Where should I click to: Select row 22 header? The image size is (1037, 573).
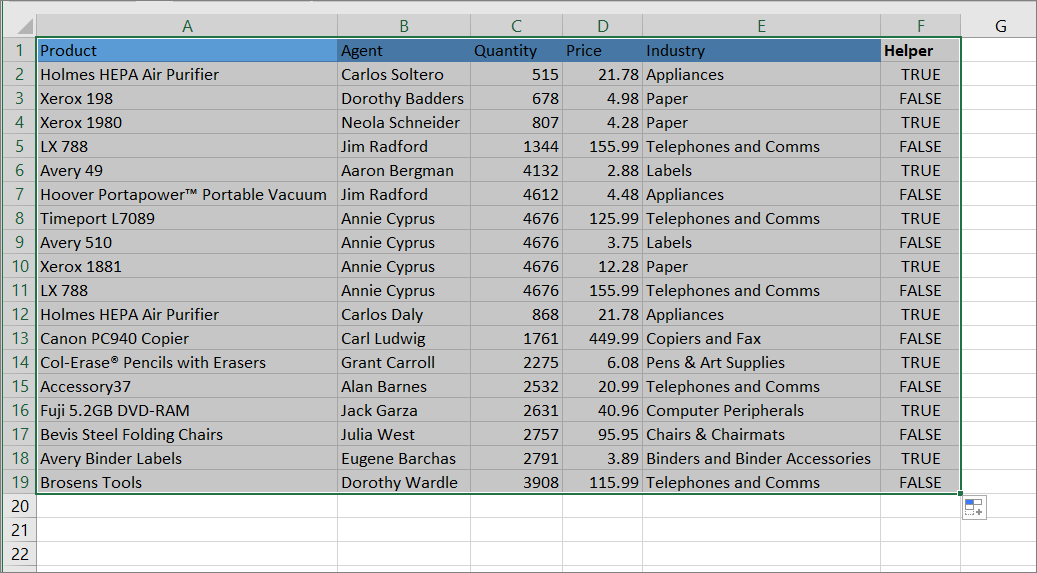19,554
